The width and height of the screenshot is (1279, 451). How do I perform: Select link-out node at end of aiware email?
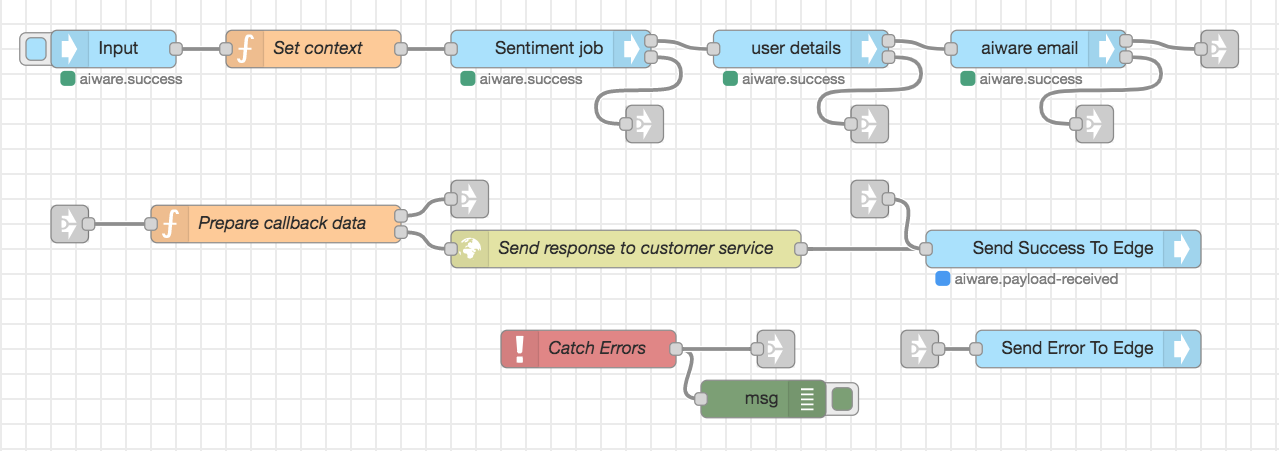(1219, 48)
